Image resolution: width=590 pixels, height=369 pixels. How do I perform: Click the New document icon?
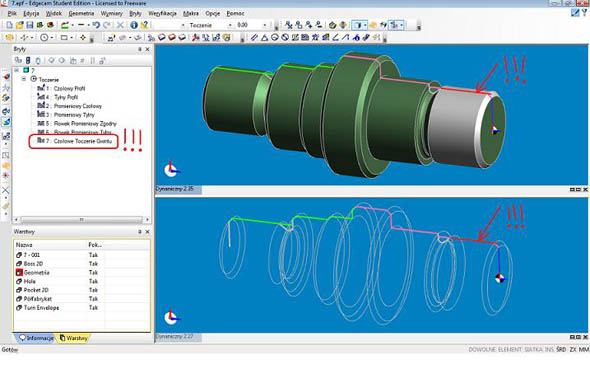coord(9,25)
